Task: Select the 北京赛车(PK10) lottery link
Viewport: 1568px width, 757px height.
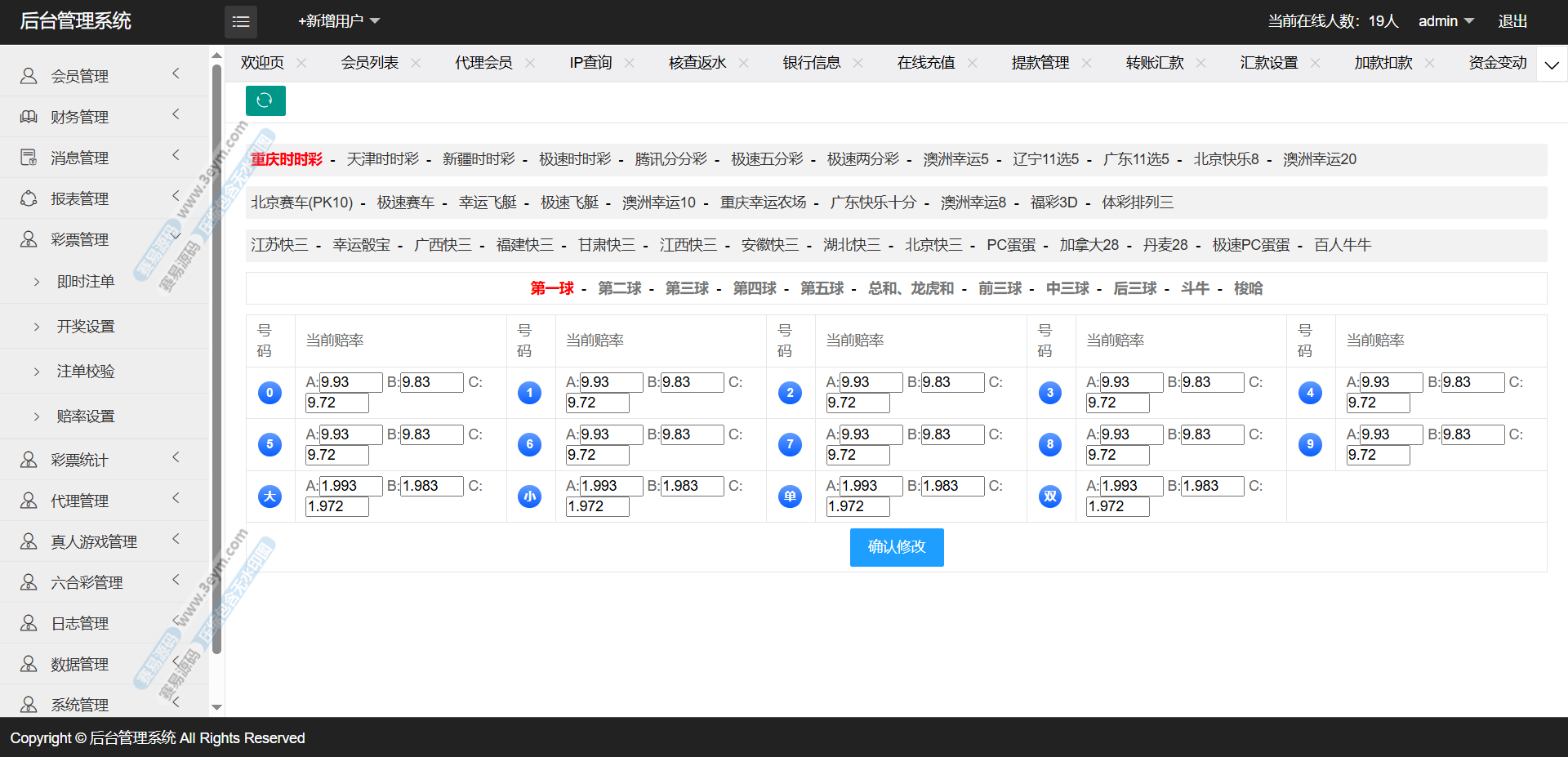Action: coord(301,203)
